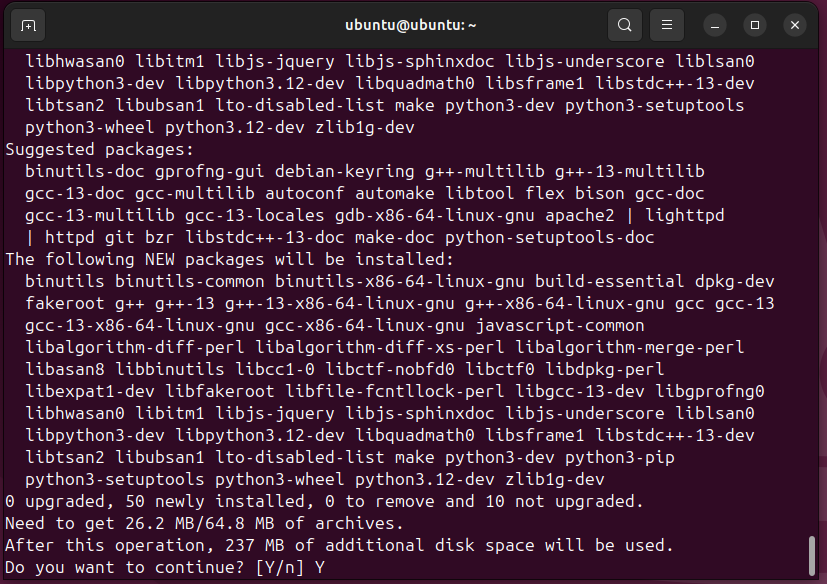Viewport: 827px width, 584px height.
Task: Open a new terminal tab
Action: click(x=28, y=25)
